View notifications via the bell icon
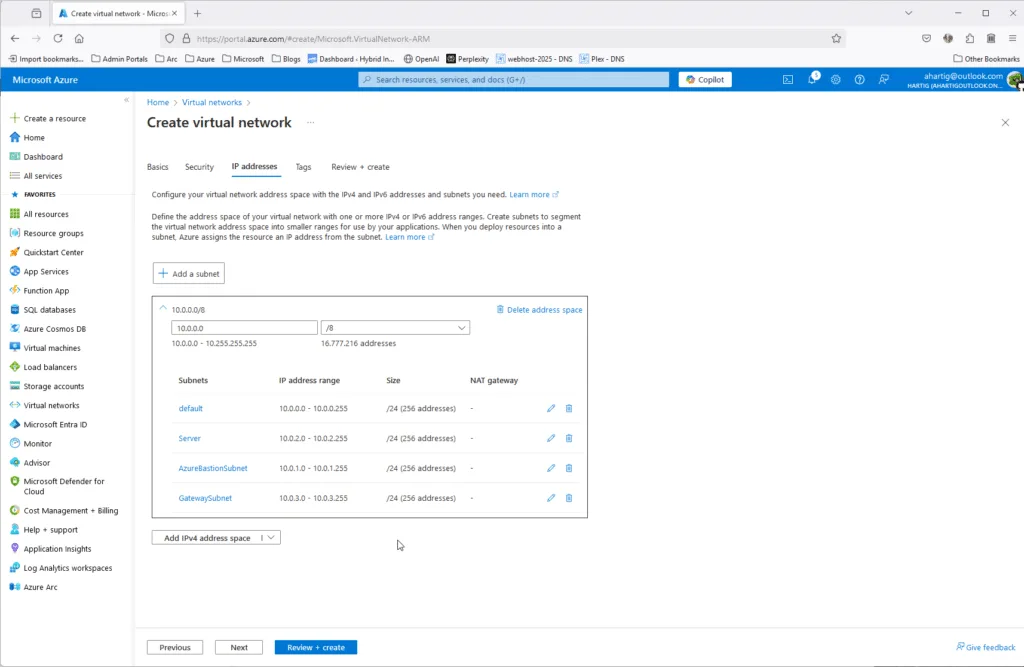The width and height of the screenshot is (1024, 667). tap(812, 79)
